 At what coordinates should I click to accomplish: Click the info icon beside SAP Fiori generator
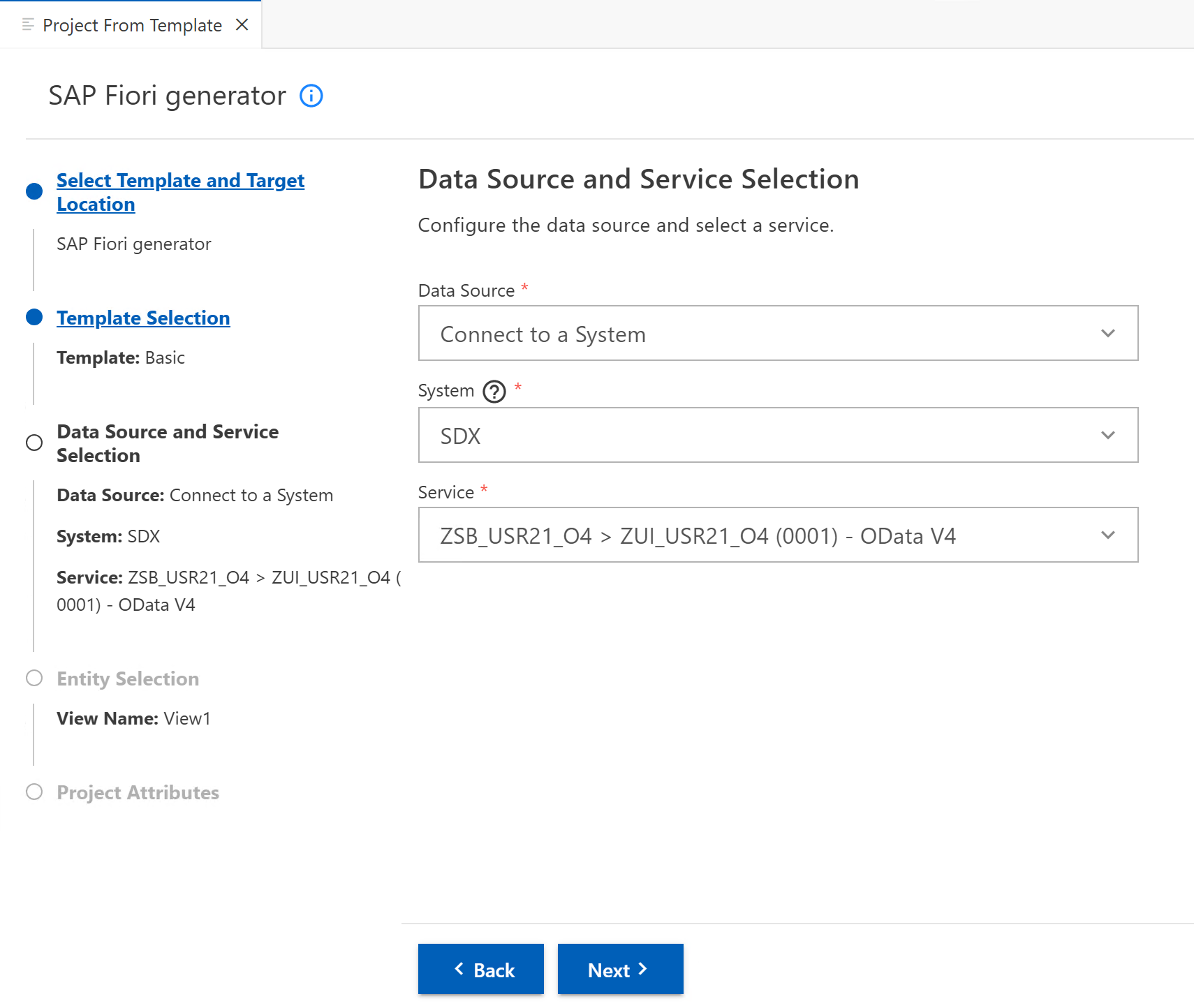pos(311,96)
